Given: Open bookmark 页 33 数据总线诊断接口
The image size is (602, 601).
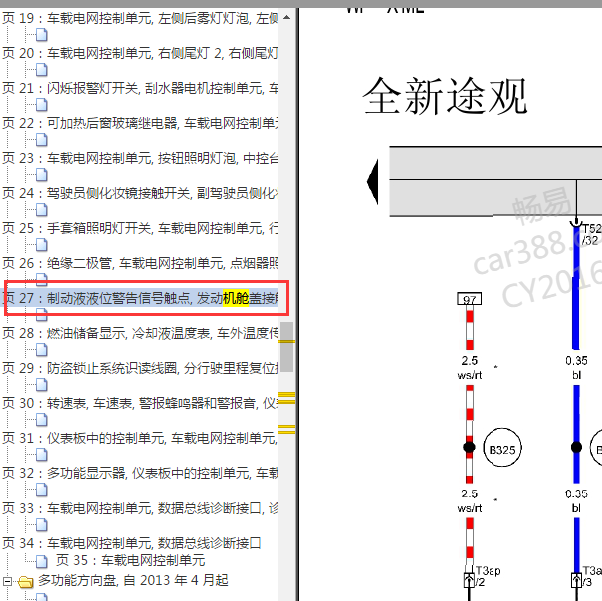Looking at the screenshot, I should click(140, 508).
